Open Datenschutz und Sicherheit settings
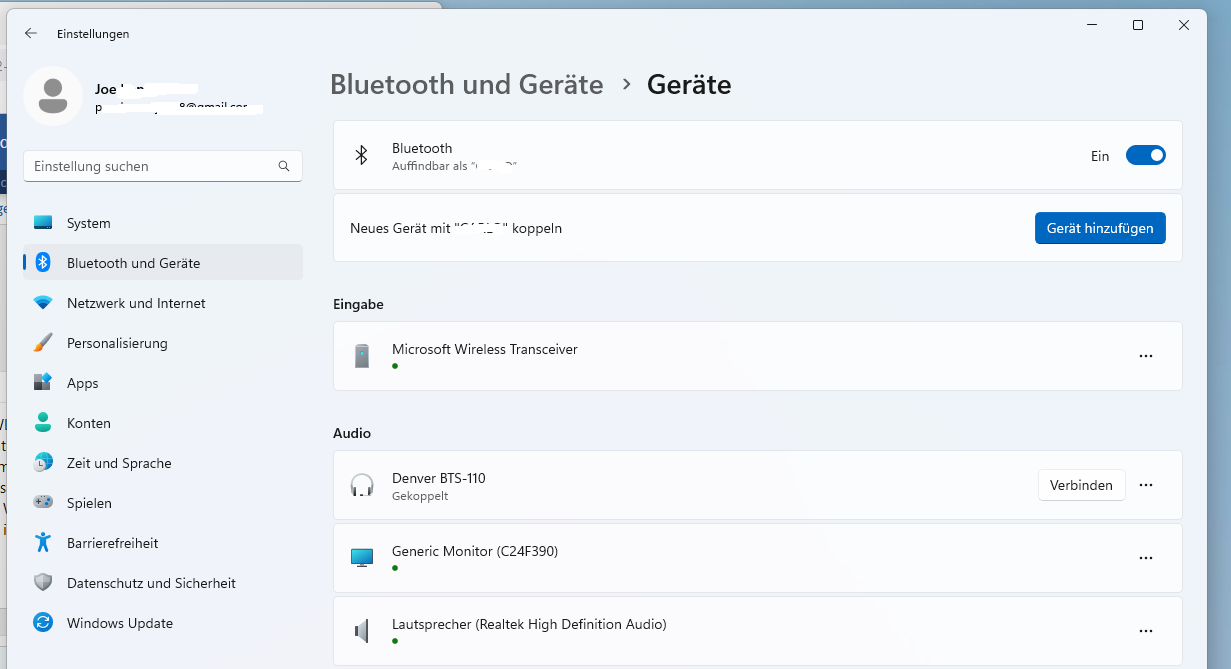 point(163,583)
